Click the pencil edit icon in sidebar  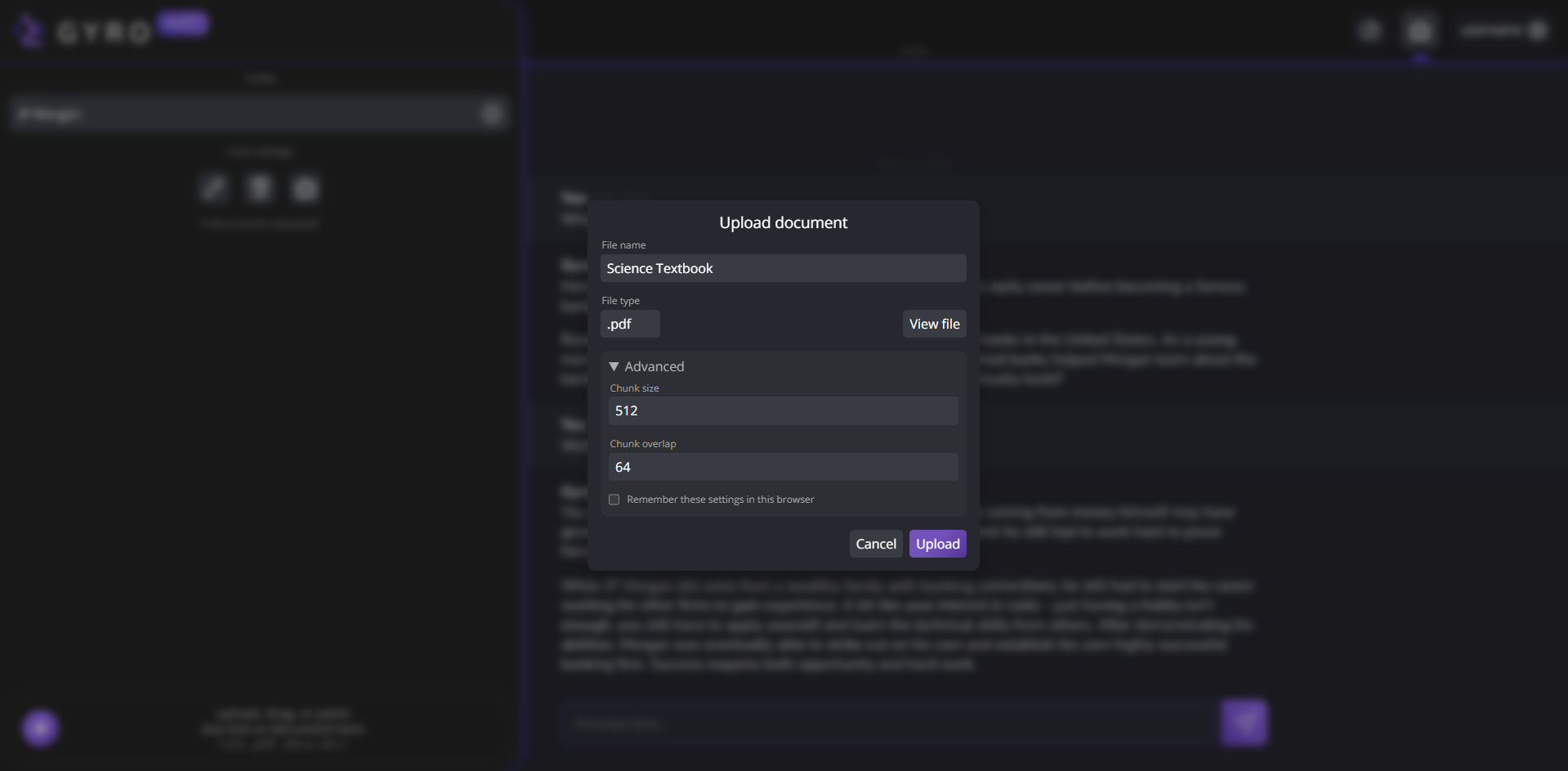coord(214,189)
